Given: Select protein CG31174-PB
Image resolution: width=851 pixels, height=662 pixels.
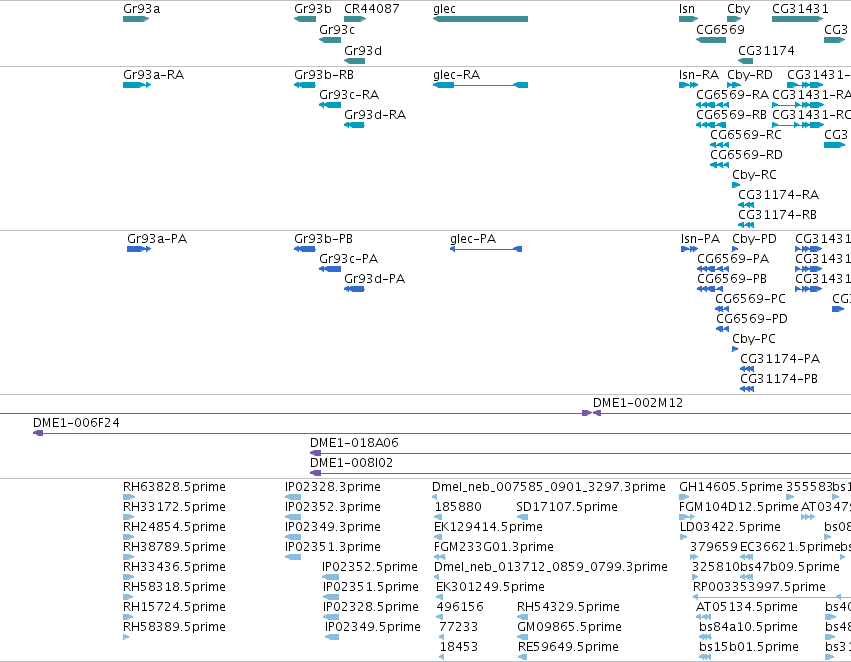Looking at the screenshot, I should [747, 389].
